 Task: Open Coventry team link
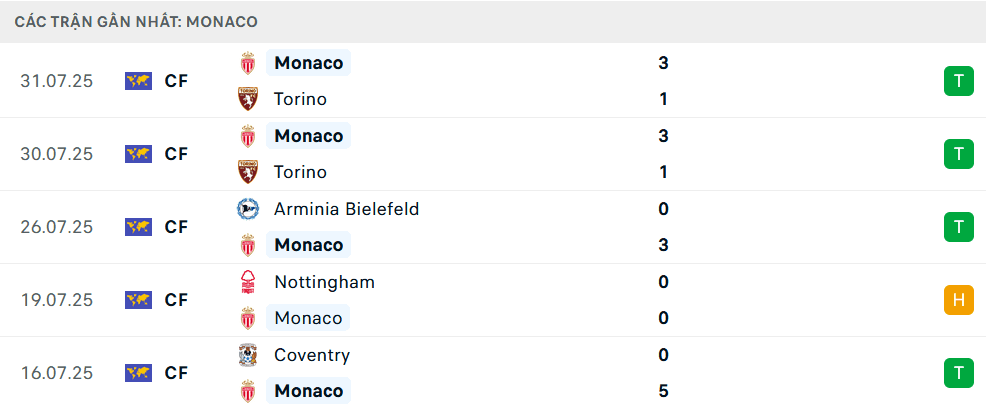(312, 355)
